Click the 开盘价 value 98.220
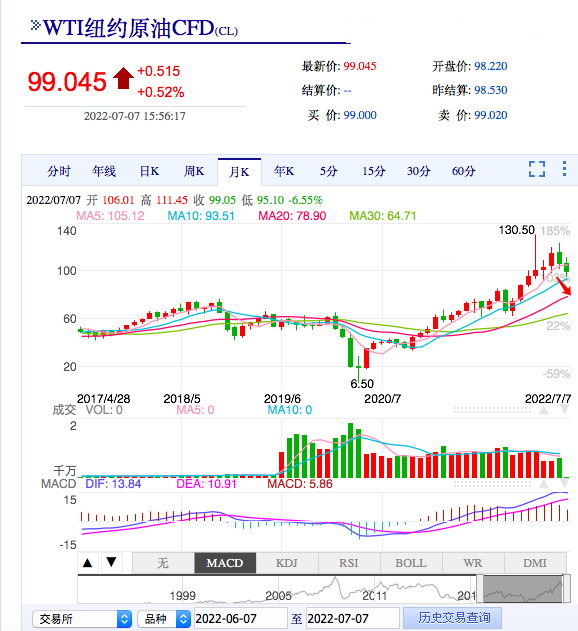Image resolution: width=578 pixels, height=631 pixels. (x=491, y=66)
